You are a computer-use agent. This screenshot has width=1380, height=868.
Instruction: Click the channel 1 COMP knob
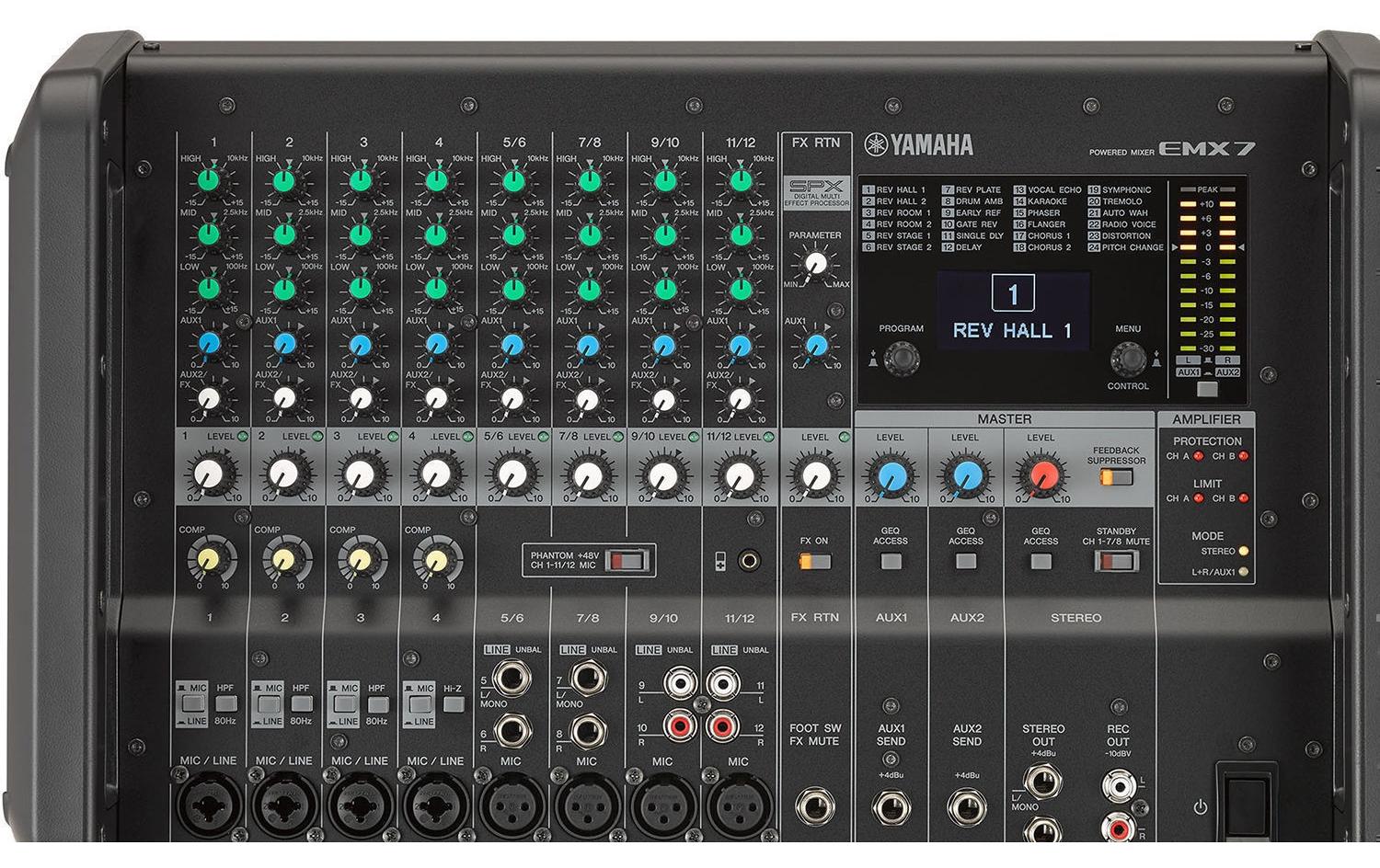(x=210, y=558)
